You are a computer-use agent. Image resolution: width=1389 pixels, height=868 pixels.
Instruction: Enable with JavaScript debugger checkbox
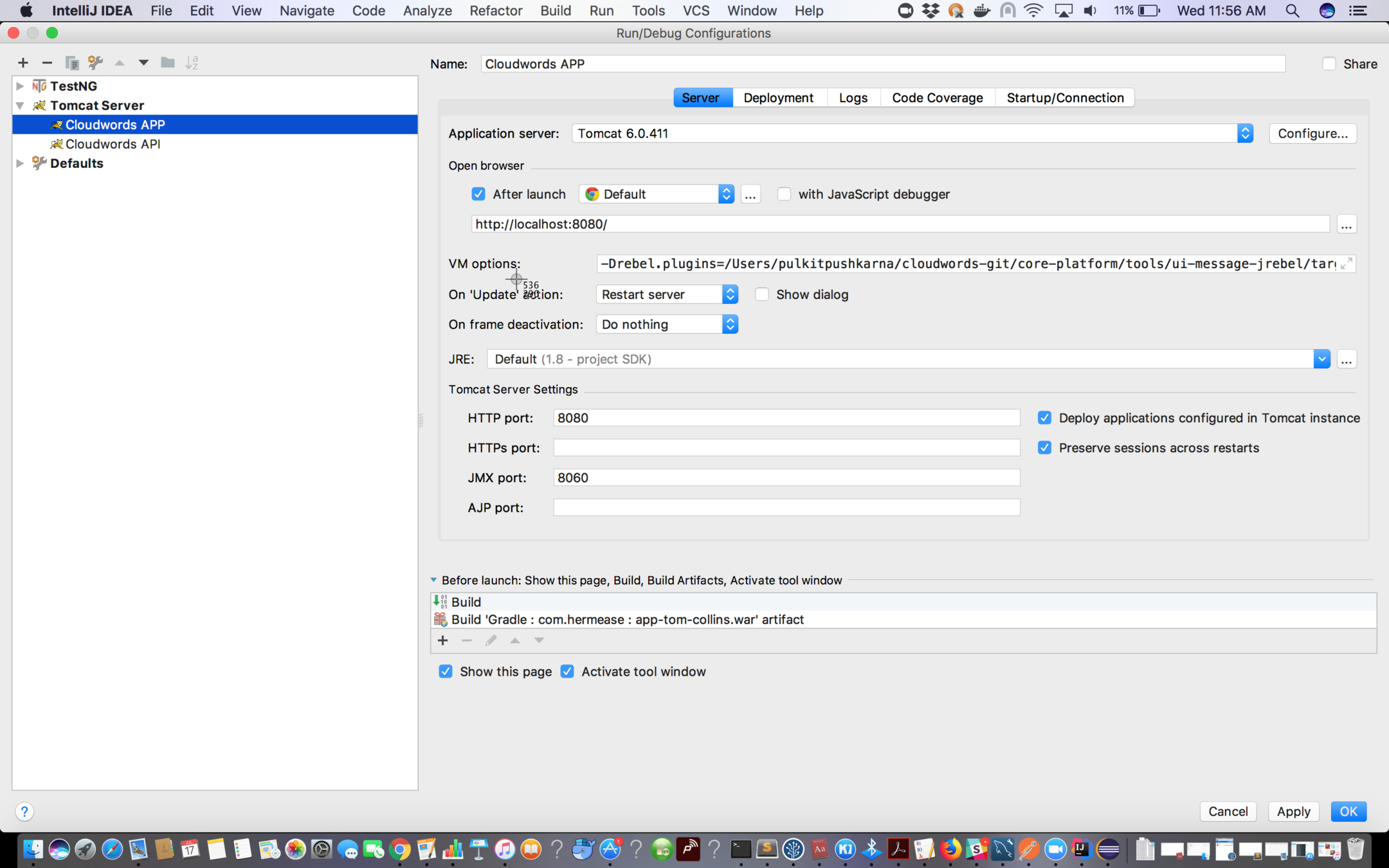click(x=784, y=194)
